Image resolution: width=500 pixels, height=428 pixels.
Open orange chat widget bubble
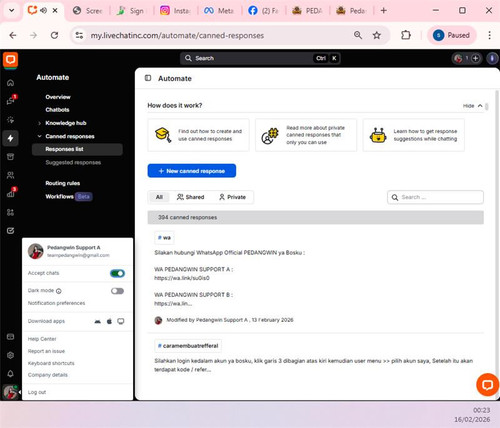(487, 385)
